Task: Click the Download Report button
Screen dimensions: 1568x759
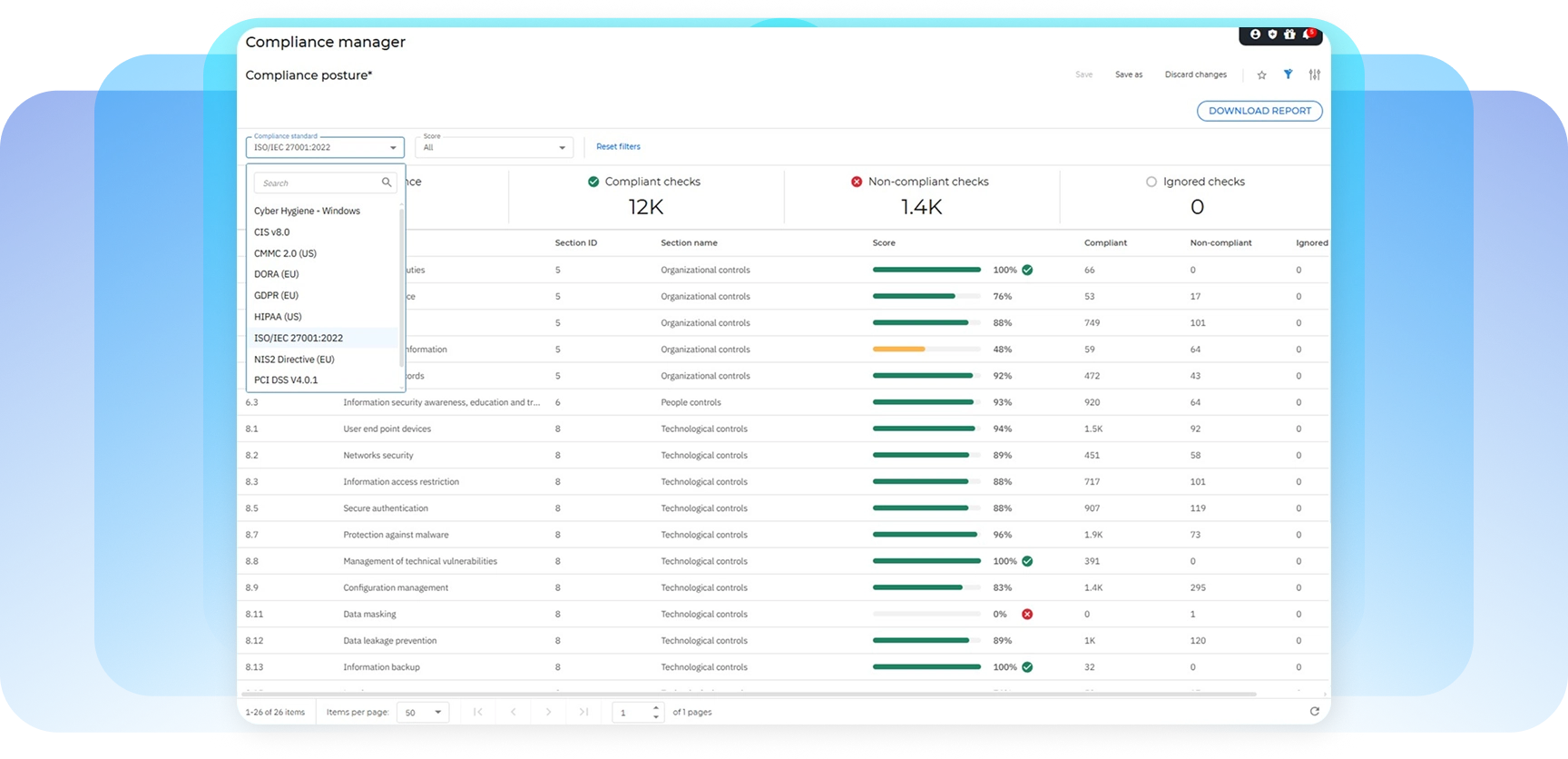Action: pos(1259,111)
